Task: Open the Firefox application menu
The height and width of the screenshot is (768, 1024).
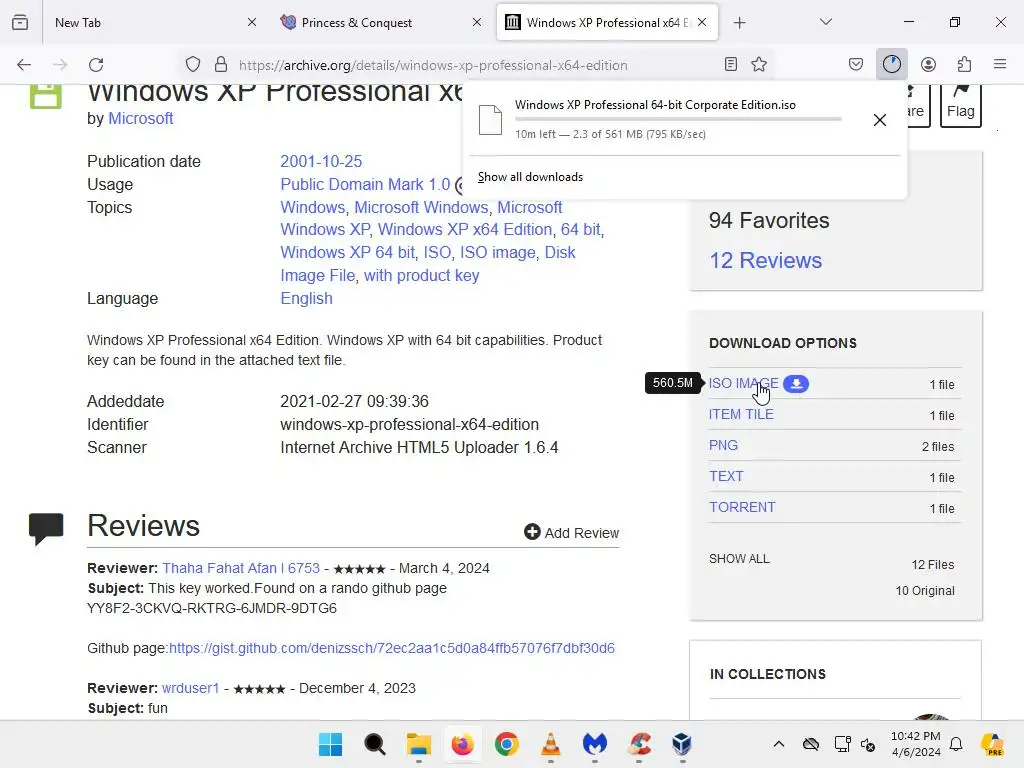Action: point(1000,64)
